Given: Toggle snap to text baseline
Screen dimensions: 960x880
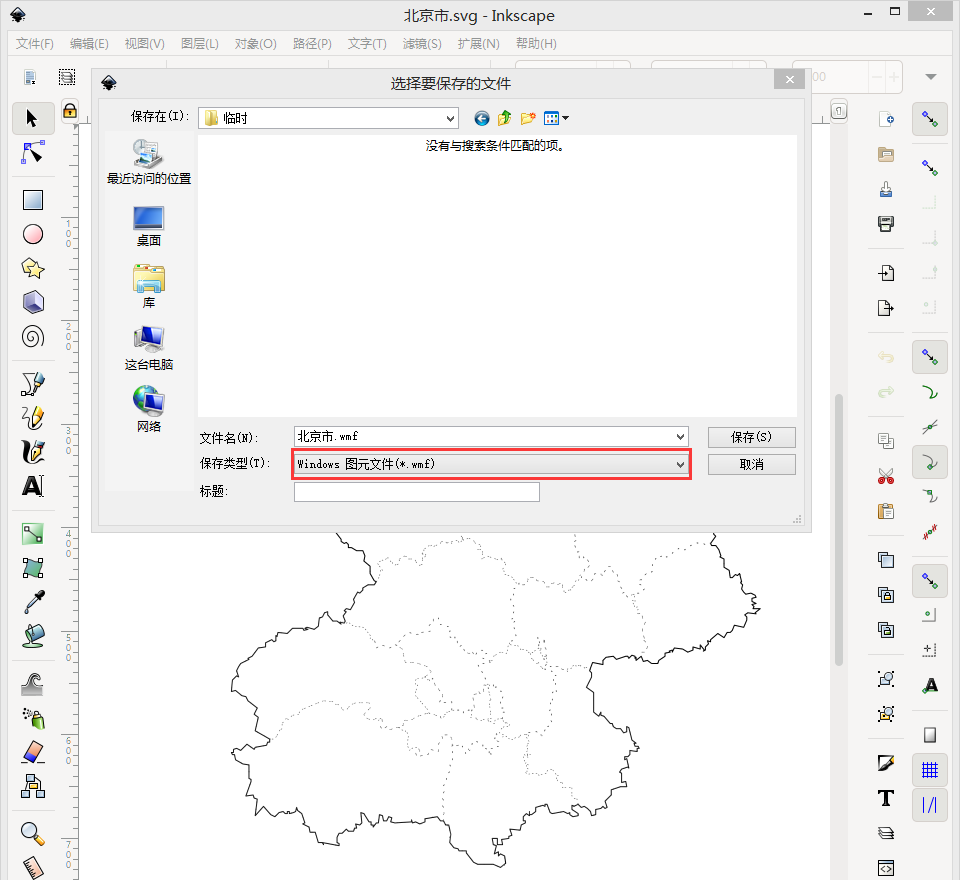Looking at the screenshot, I should (x=929, y=685).
